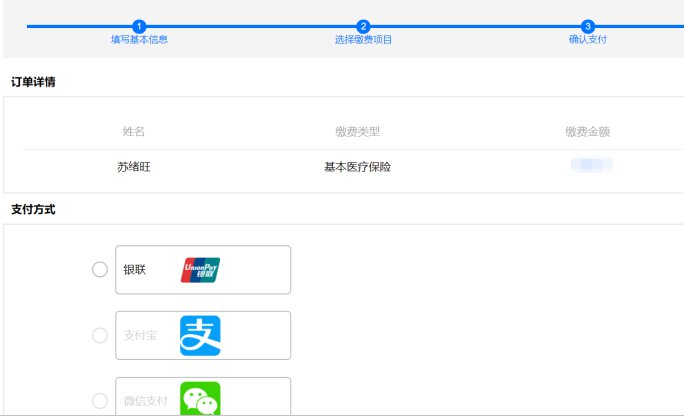
Task: Click the 基本医疗保险 payment type cell
Action: point(357,167)
